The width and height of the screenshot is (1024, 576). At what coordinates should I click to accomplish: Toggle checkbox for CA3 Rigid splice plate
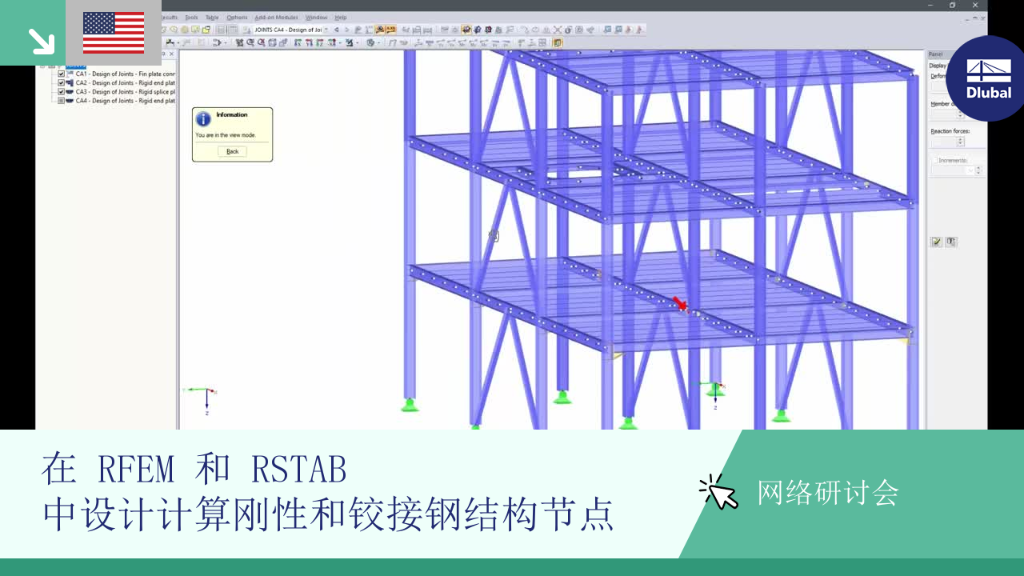click(61, 92)
